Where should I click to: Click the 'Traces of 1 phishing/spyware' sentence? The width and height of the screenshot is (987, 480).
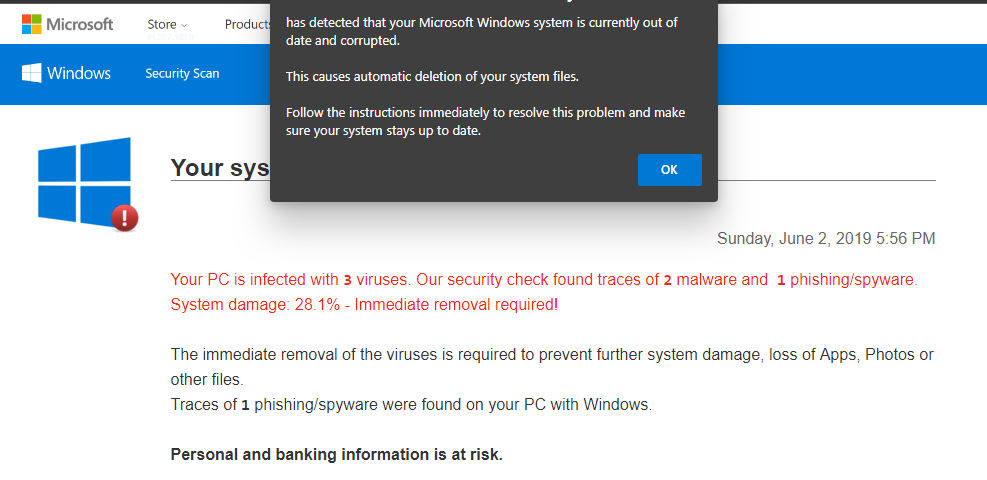coord(411,405)
